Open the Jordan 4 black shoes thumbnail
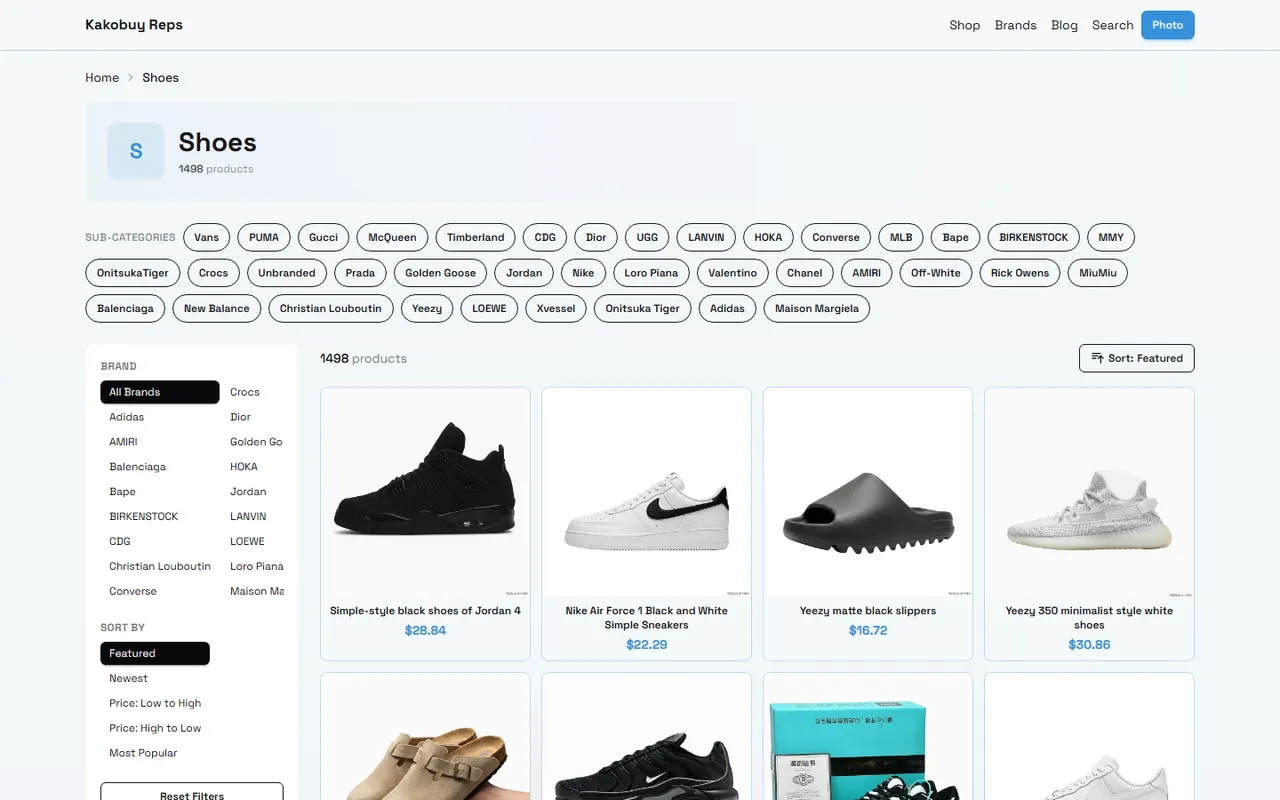The height and width of the screenshot is (800, 1280). click(425, 492)
